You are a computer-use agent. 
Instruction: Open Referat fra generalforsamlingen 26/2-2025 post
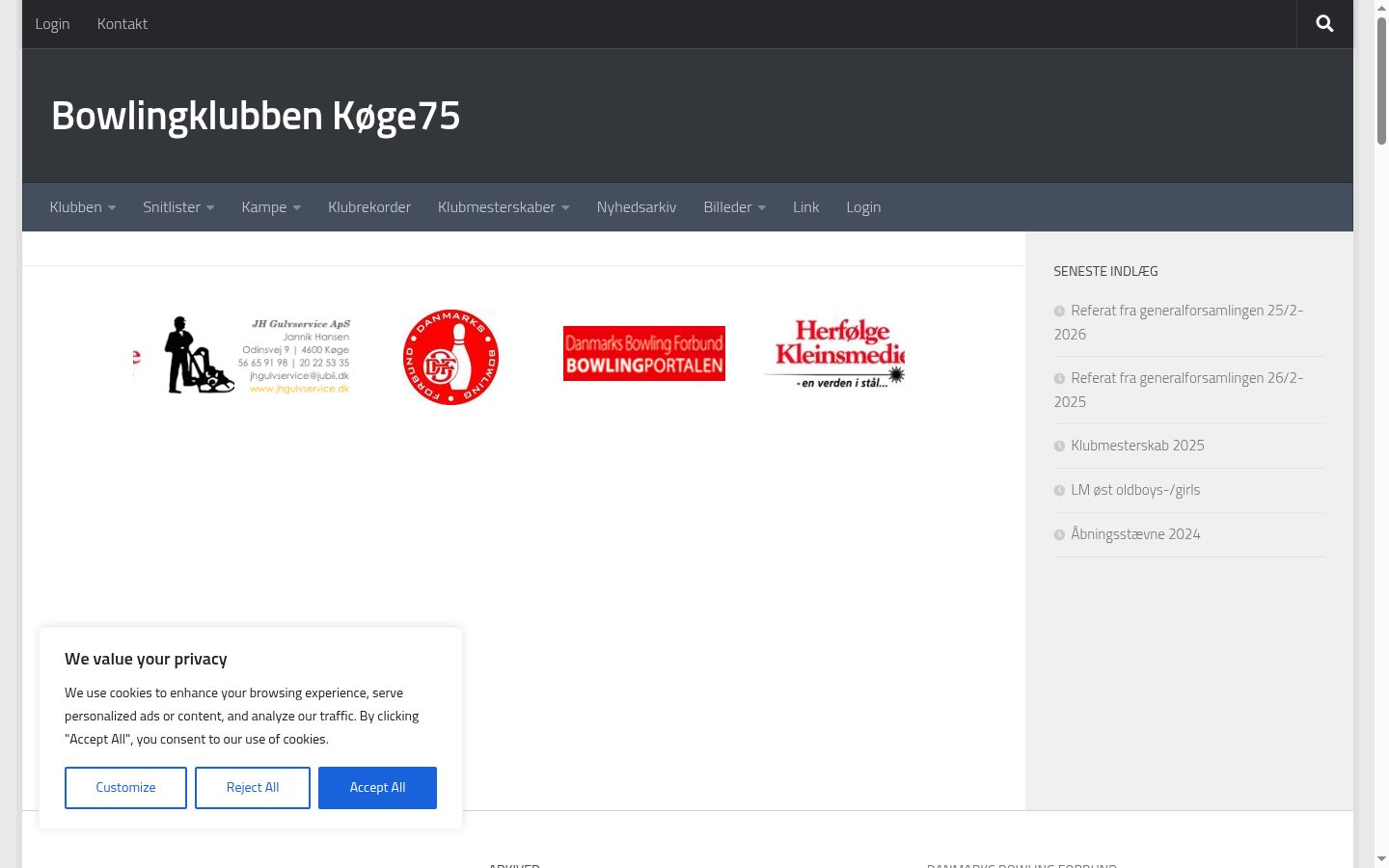[x=1178, y=390]
